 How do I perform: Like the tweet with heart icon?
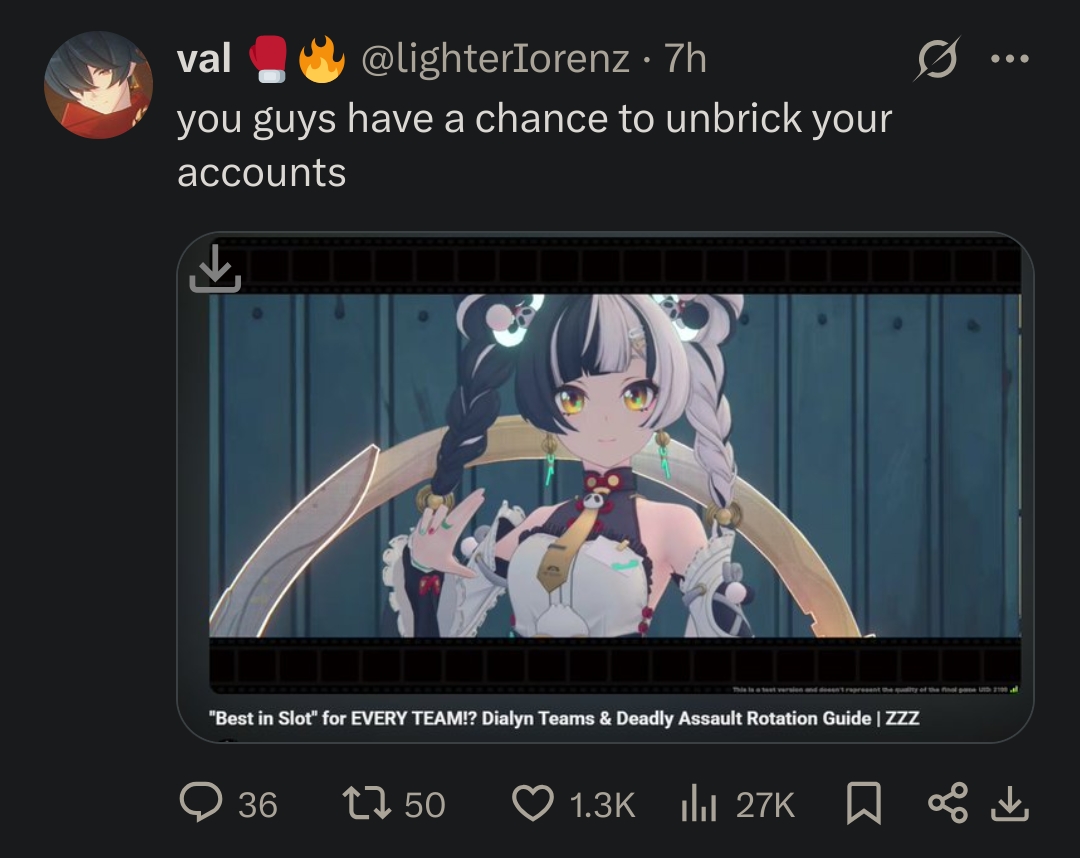pyautogui.click(x=533, y=804)
